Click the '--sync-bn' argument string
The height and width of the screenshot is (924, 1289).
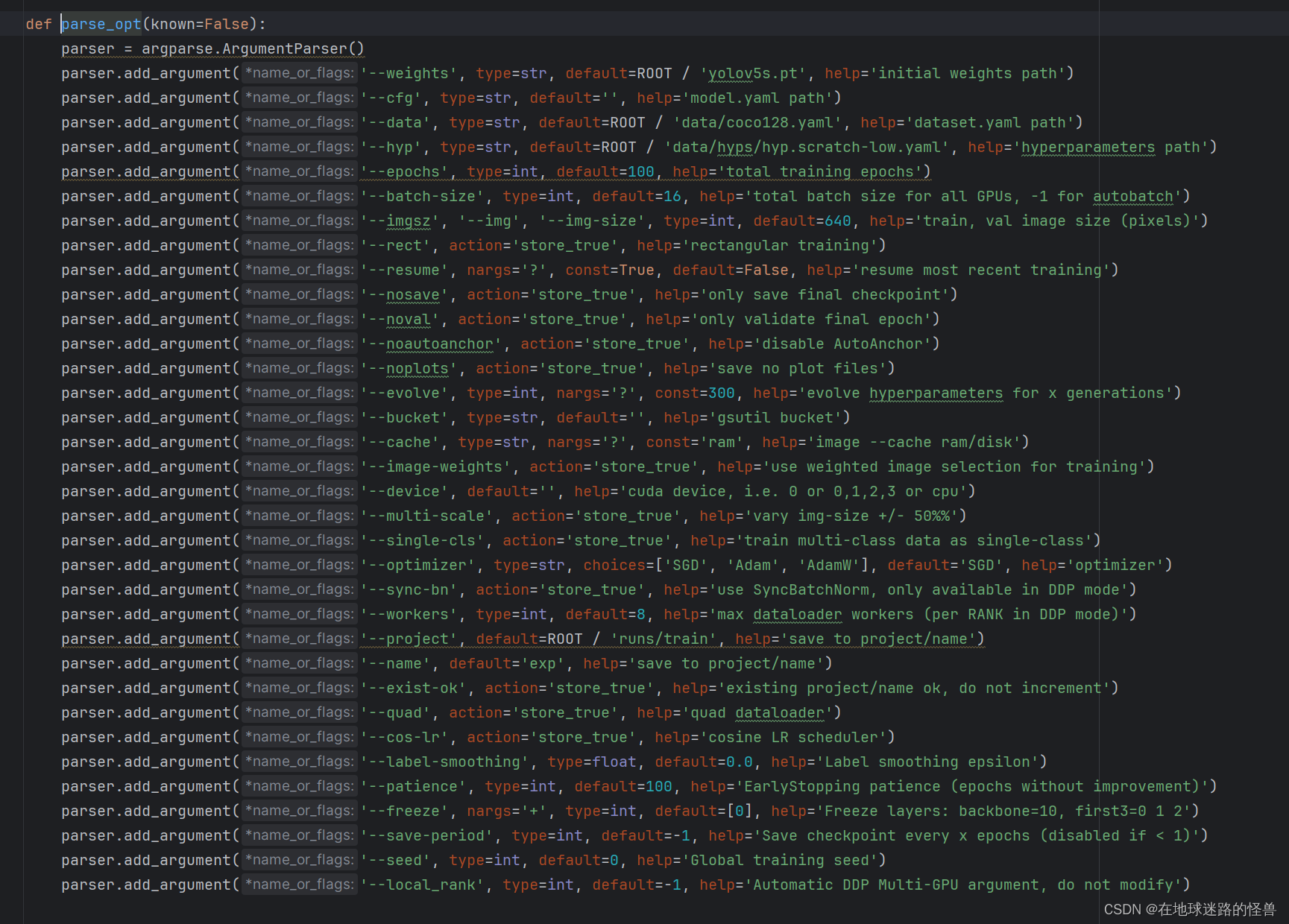pos(409,589)
